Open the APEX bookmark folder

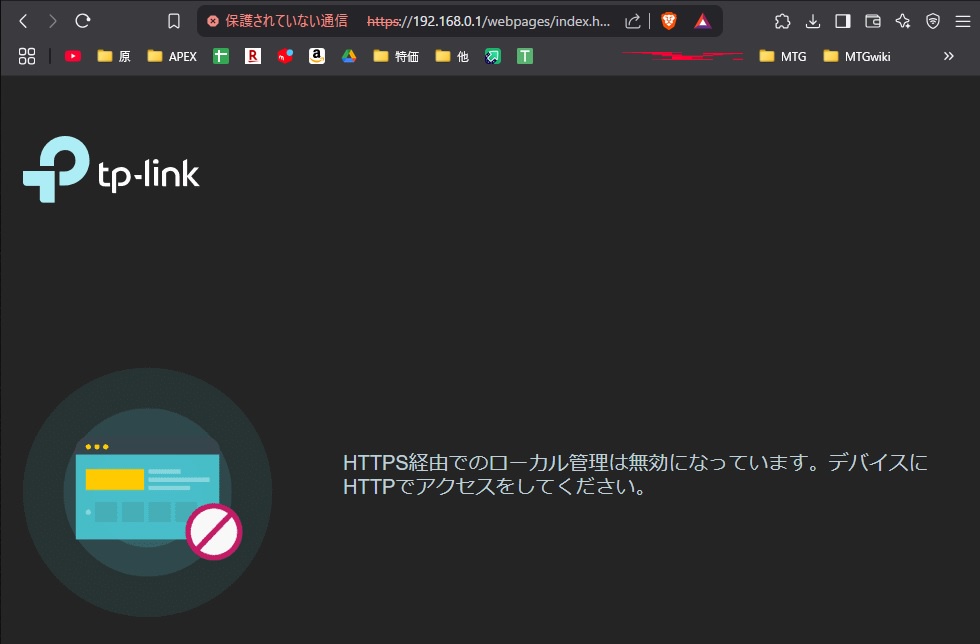172,56
